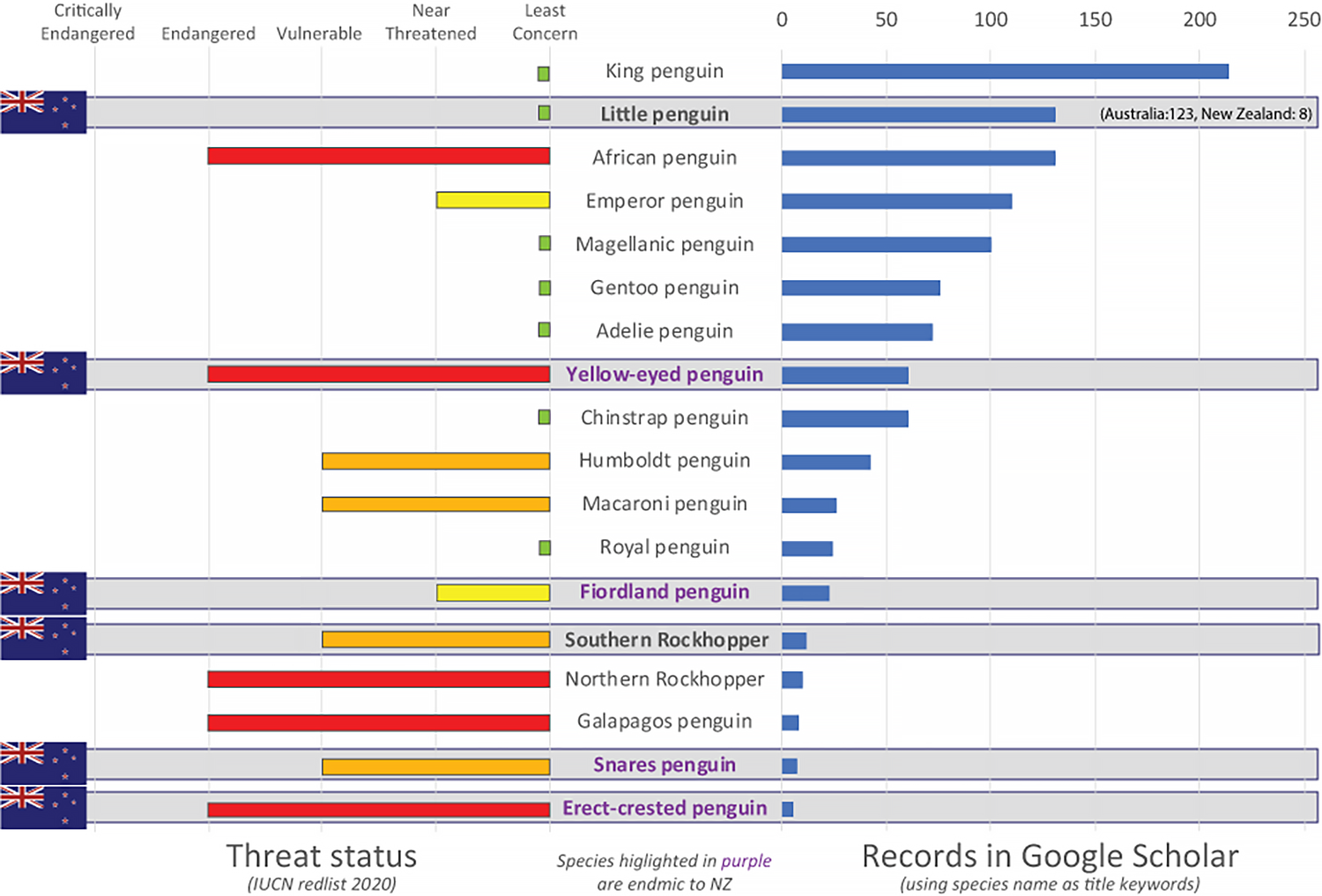
Task: Click the blue records bar for Gentoo penguin
Action: point(861,288)
